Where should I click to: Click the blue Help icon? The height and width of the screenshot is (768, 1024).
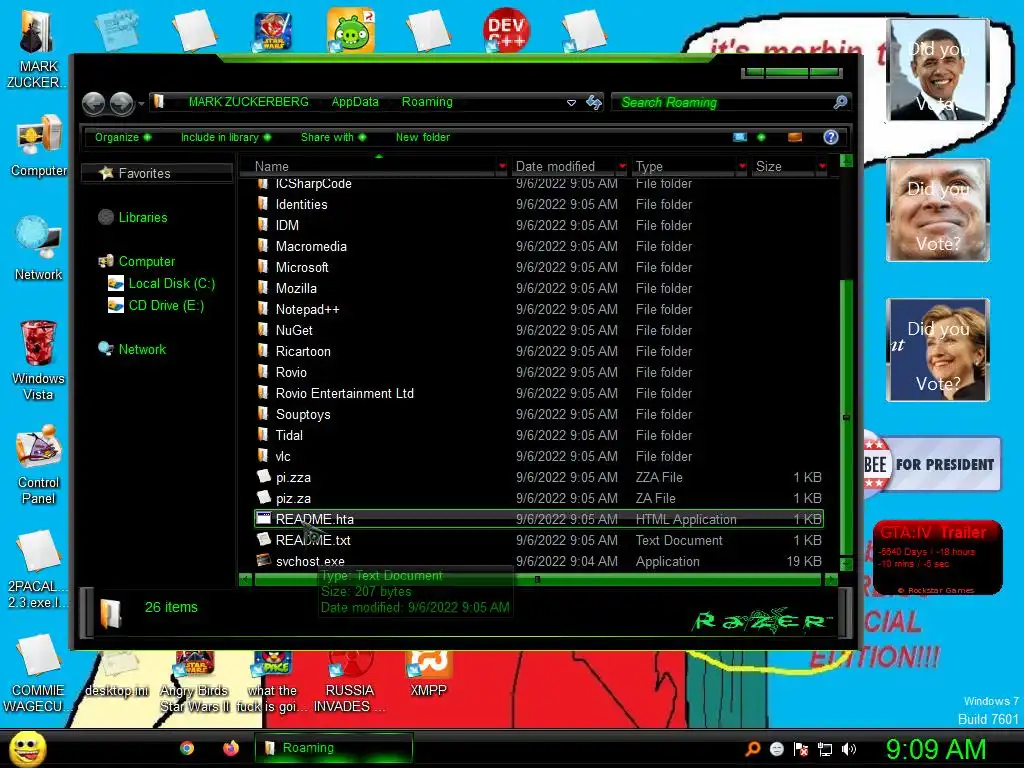tap(831, 137)
